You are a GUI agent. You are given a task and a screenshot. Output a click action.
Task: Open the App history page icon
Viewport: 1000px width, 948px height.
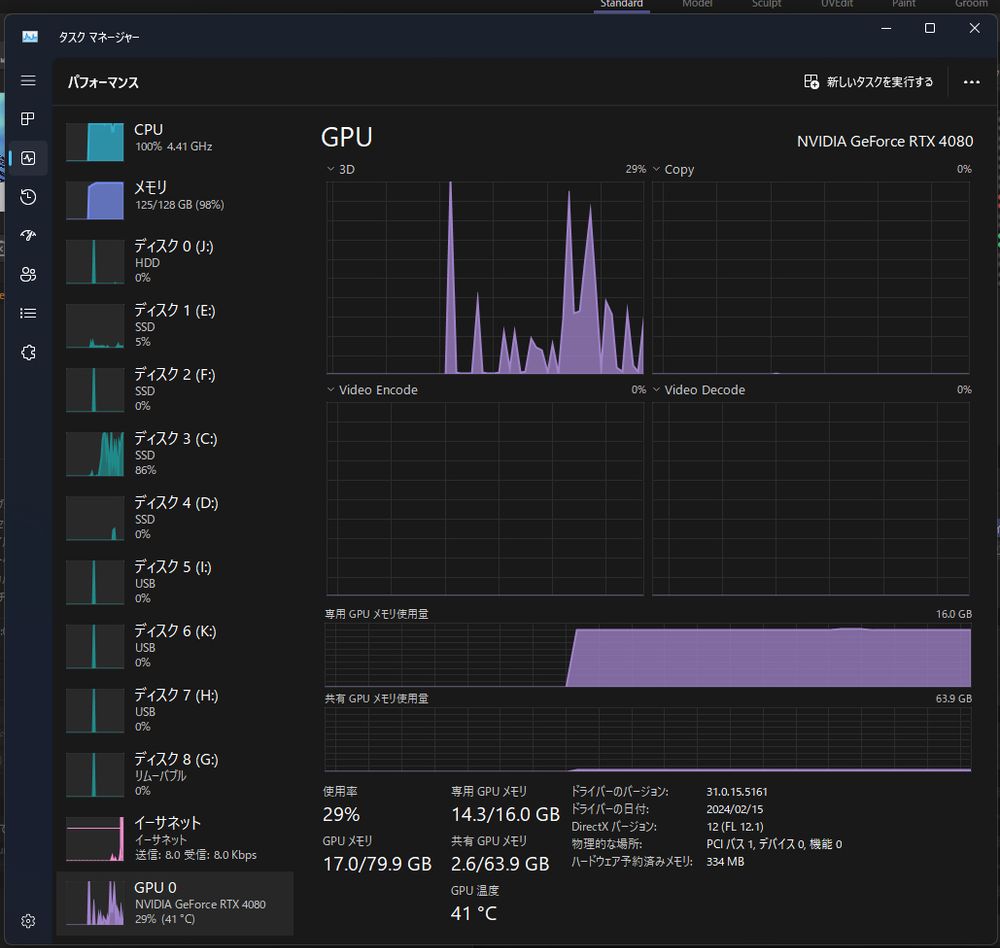[x=28, y=197]
